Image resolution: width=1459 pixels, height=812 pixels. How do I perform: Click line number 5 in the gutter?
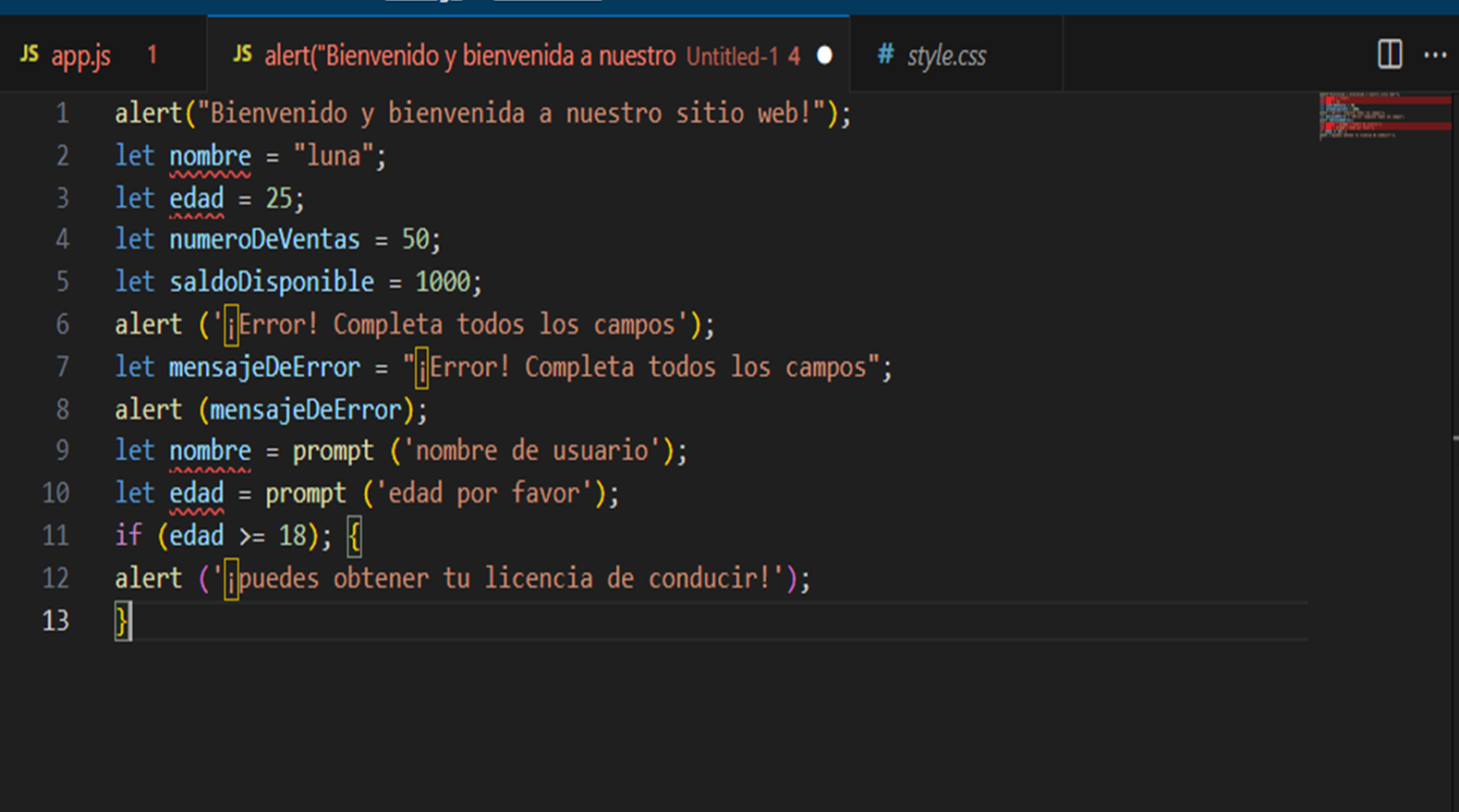(x=62, y=283)
